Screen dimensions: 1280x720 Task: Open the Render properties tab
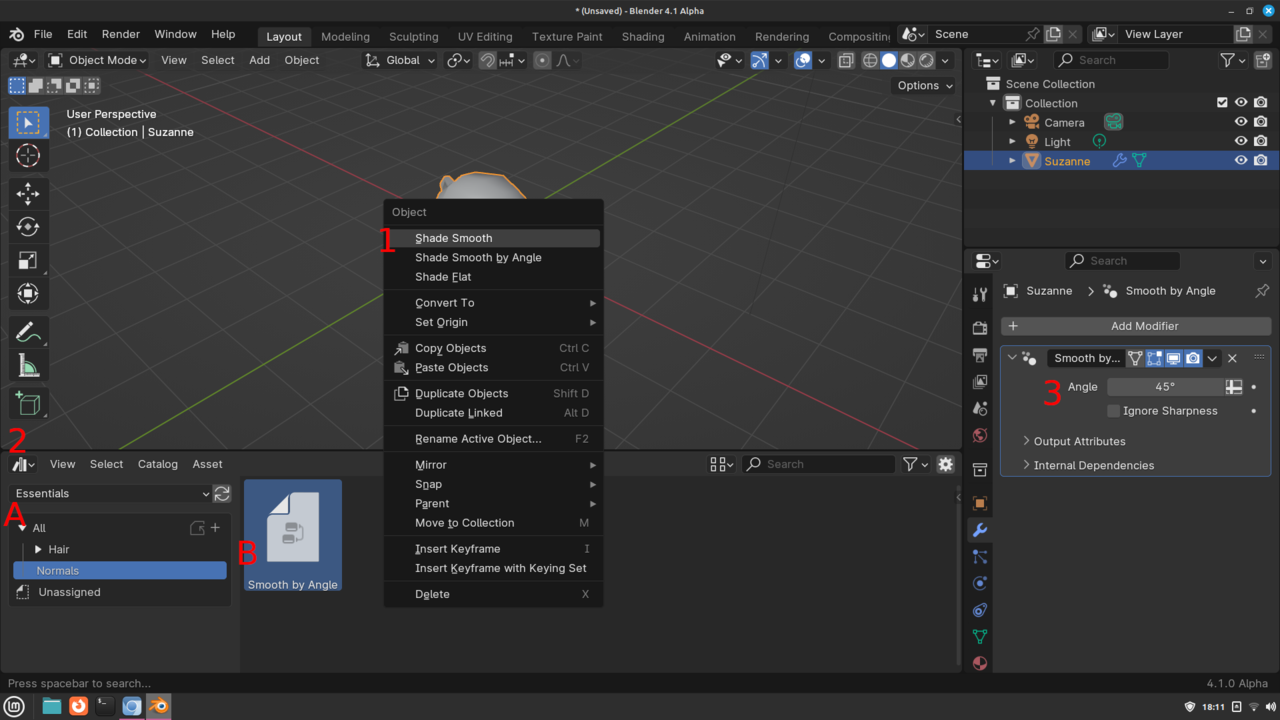click(980, 328)
